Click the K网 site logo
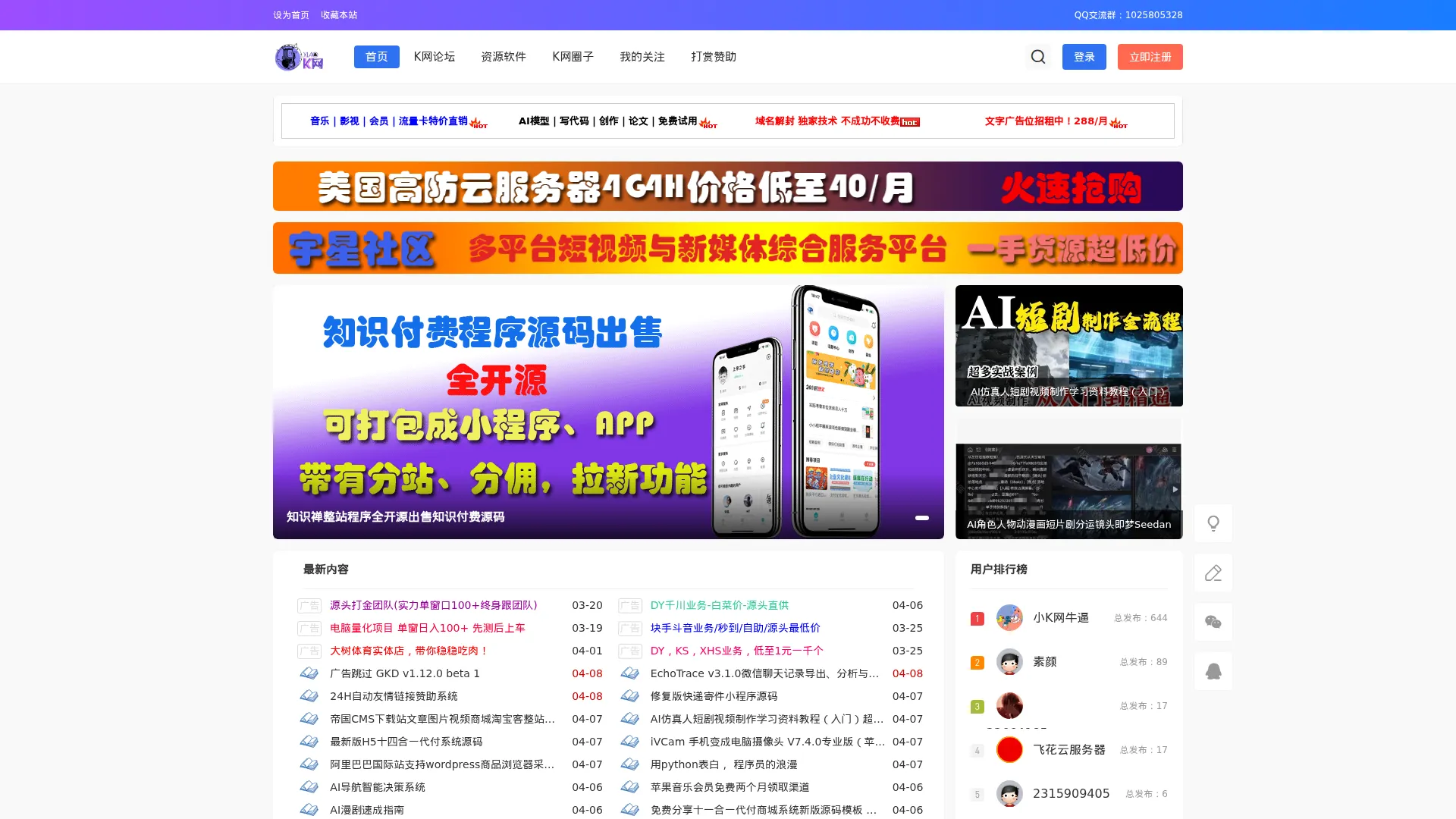 tap(300, 56)
